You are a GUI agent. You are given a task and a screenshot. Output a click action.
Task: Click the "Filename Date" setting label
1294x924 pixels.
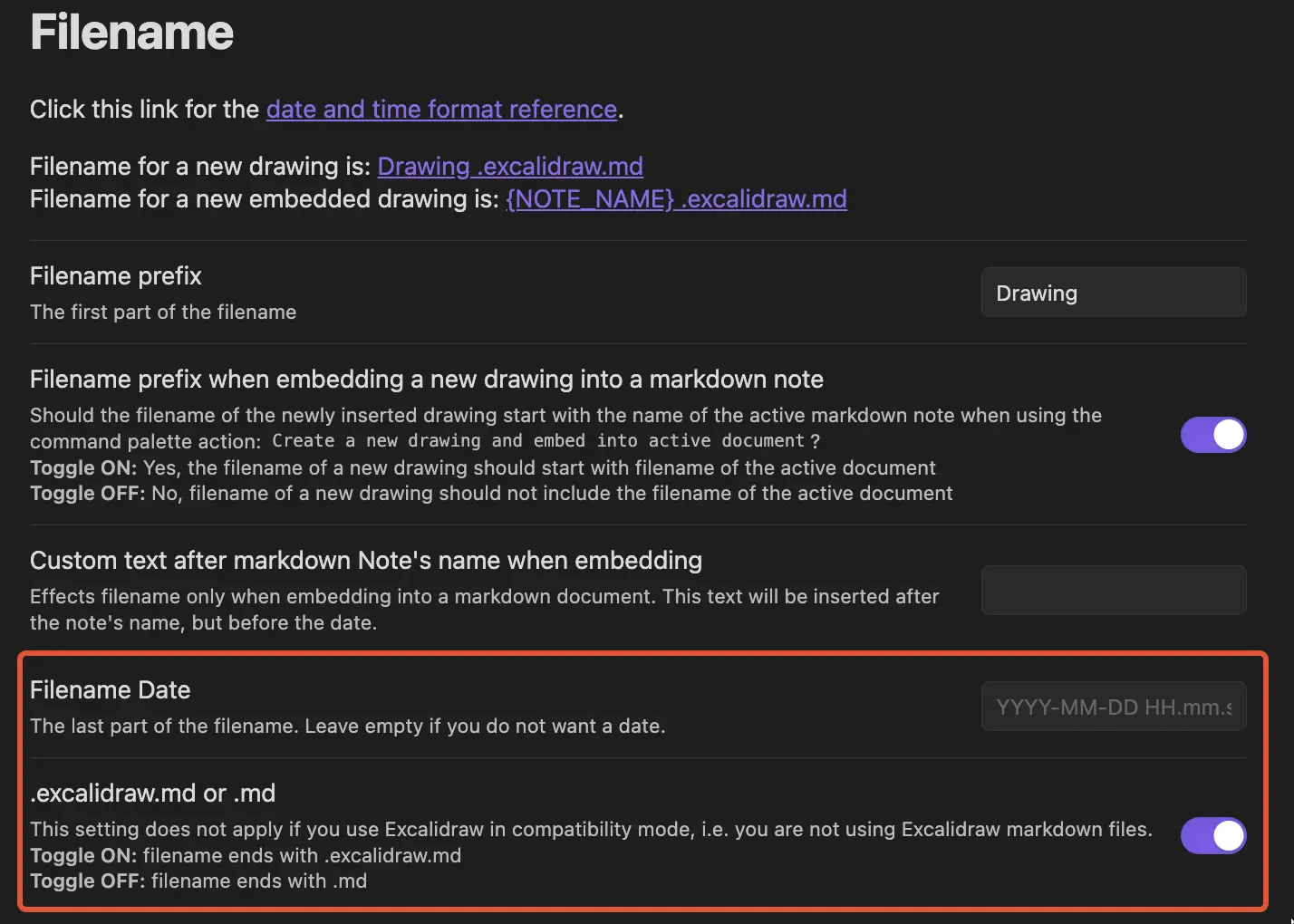[x=110, y=689]
